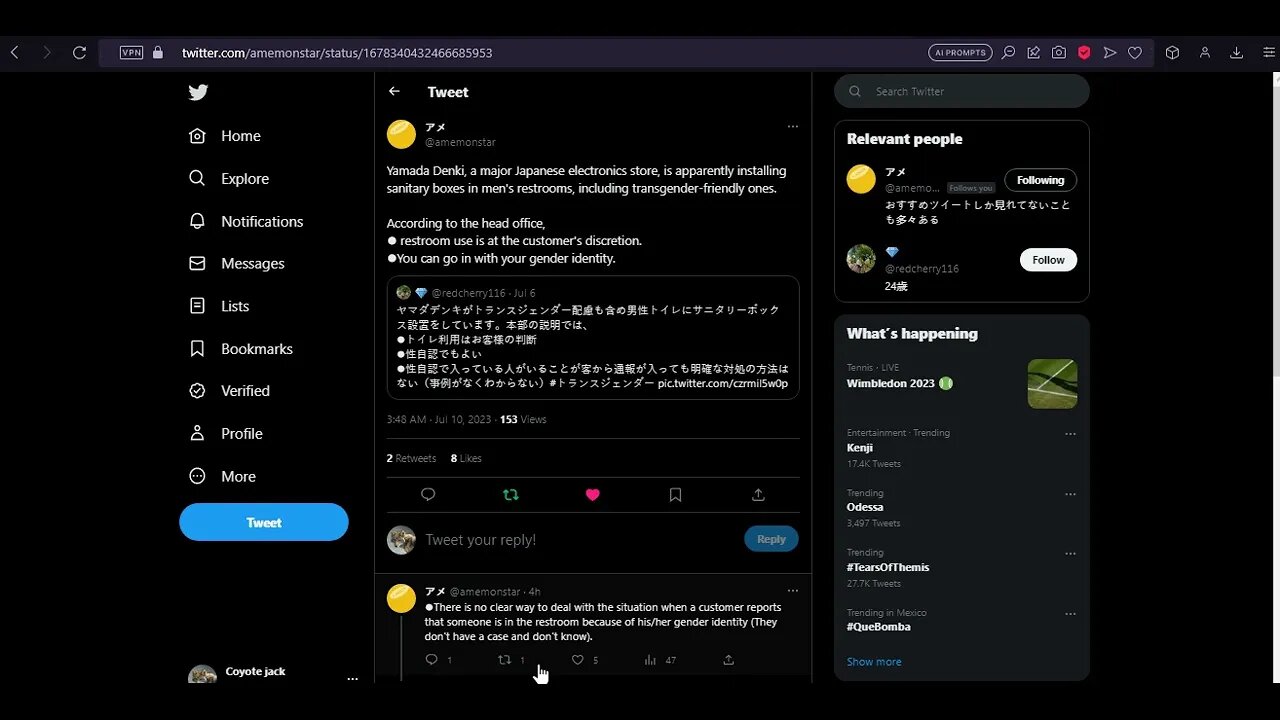1280x720 pixels.
Task: Click Show more under What's happening
Action: pyautogui.click(x=874, y=662)
